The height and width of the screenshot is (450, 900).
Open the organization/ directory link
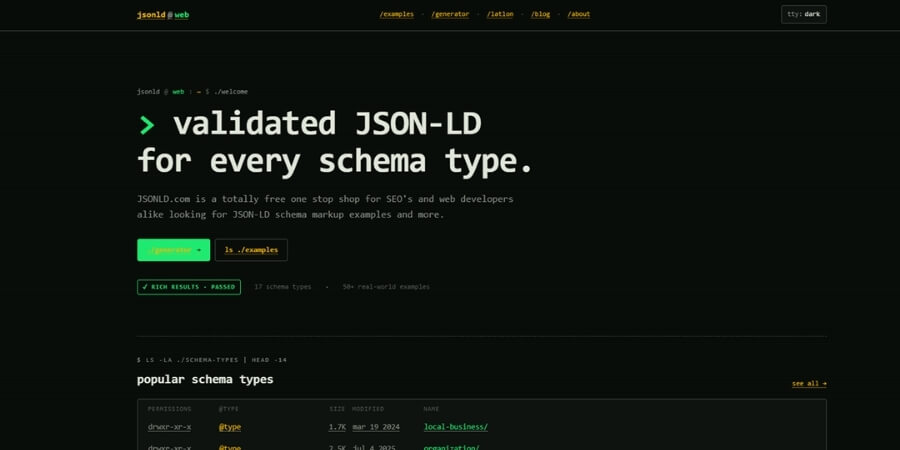(x=451, y=448)
